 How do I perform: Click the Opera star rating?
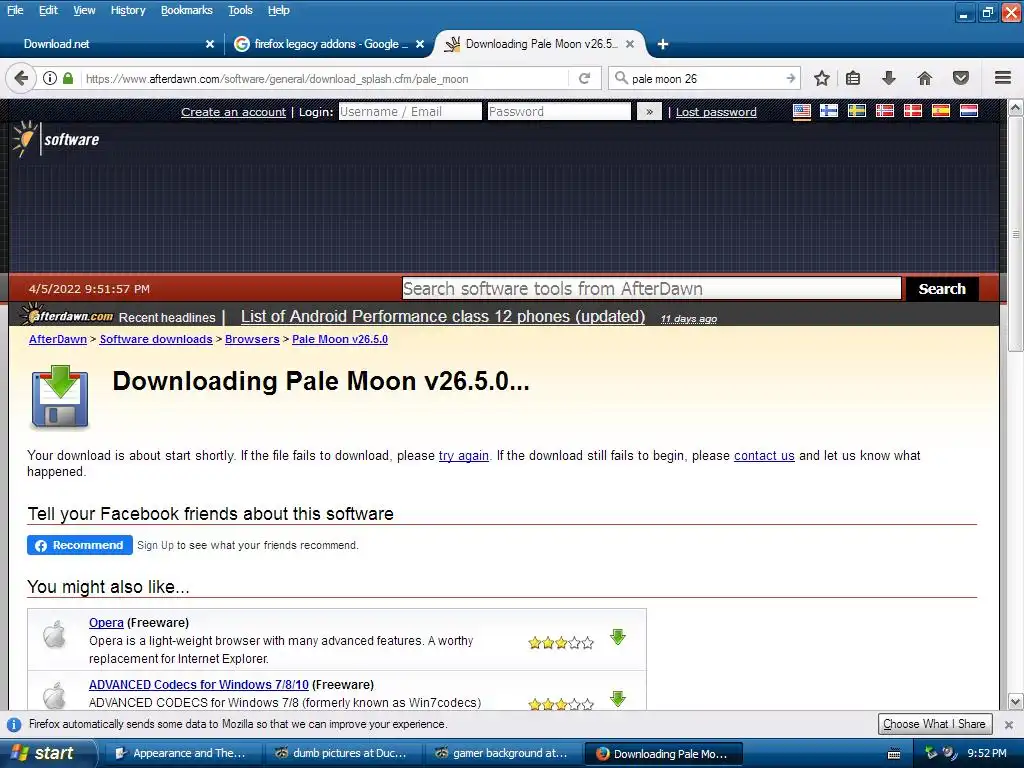tap(561, 643)
